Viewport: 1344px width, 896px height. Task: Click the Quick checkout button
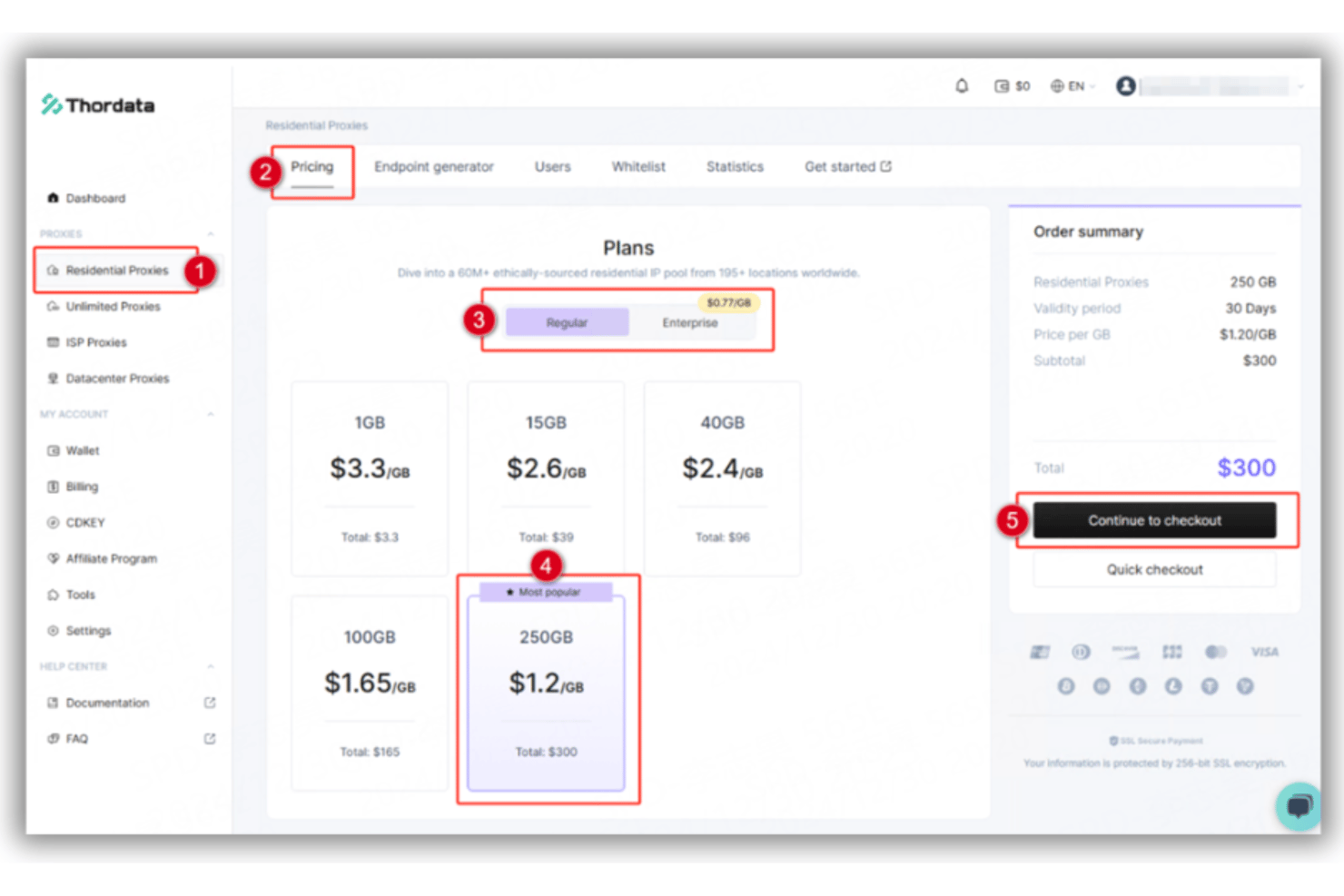(x=1154, y=569)
